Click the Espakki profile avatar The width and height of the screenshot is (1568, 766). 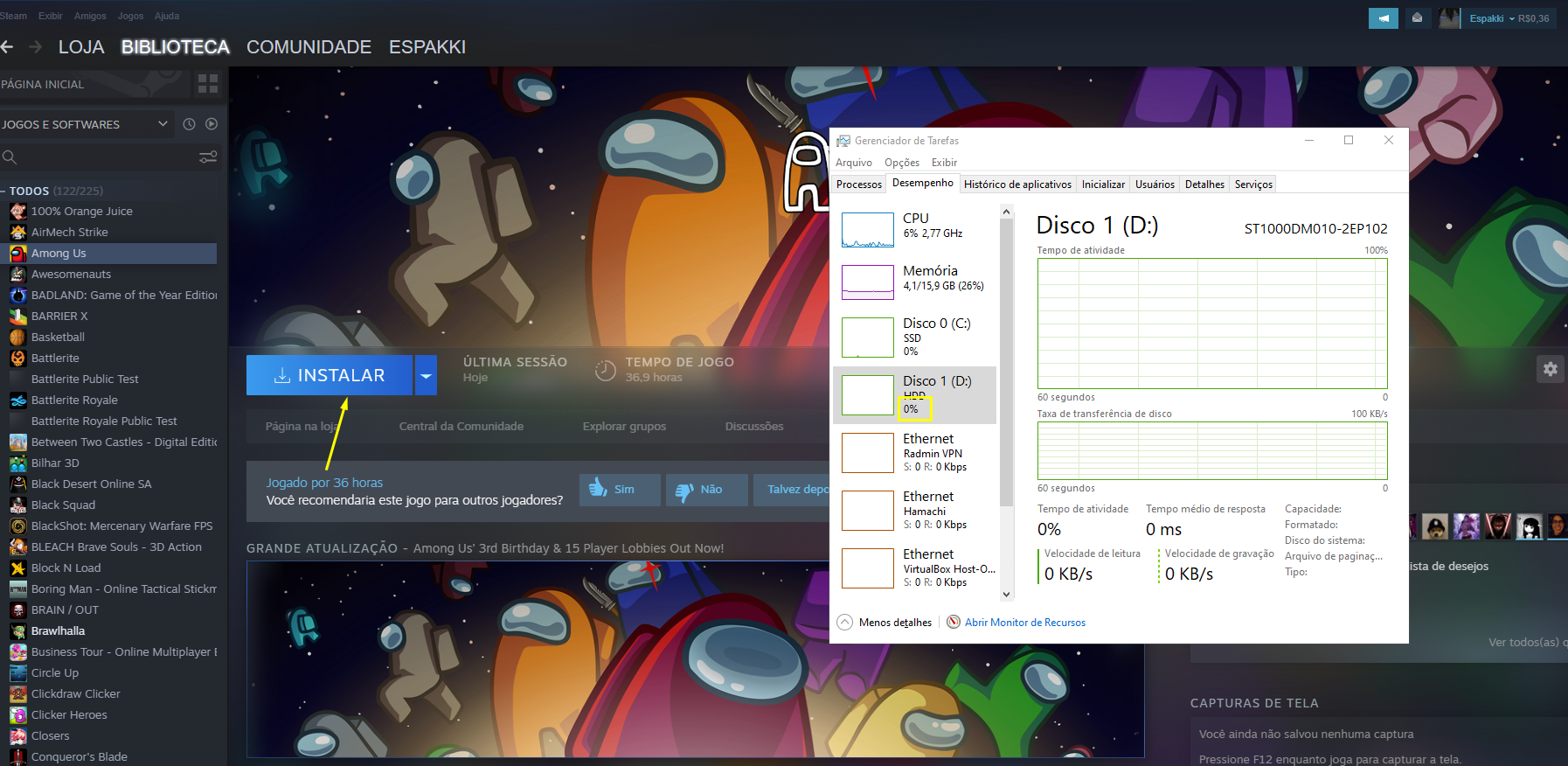[1449, 17]
